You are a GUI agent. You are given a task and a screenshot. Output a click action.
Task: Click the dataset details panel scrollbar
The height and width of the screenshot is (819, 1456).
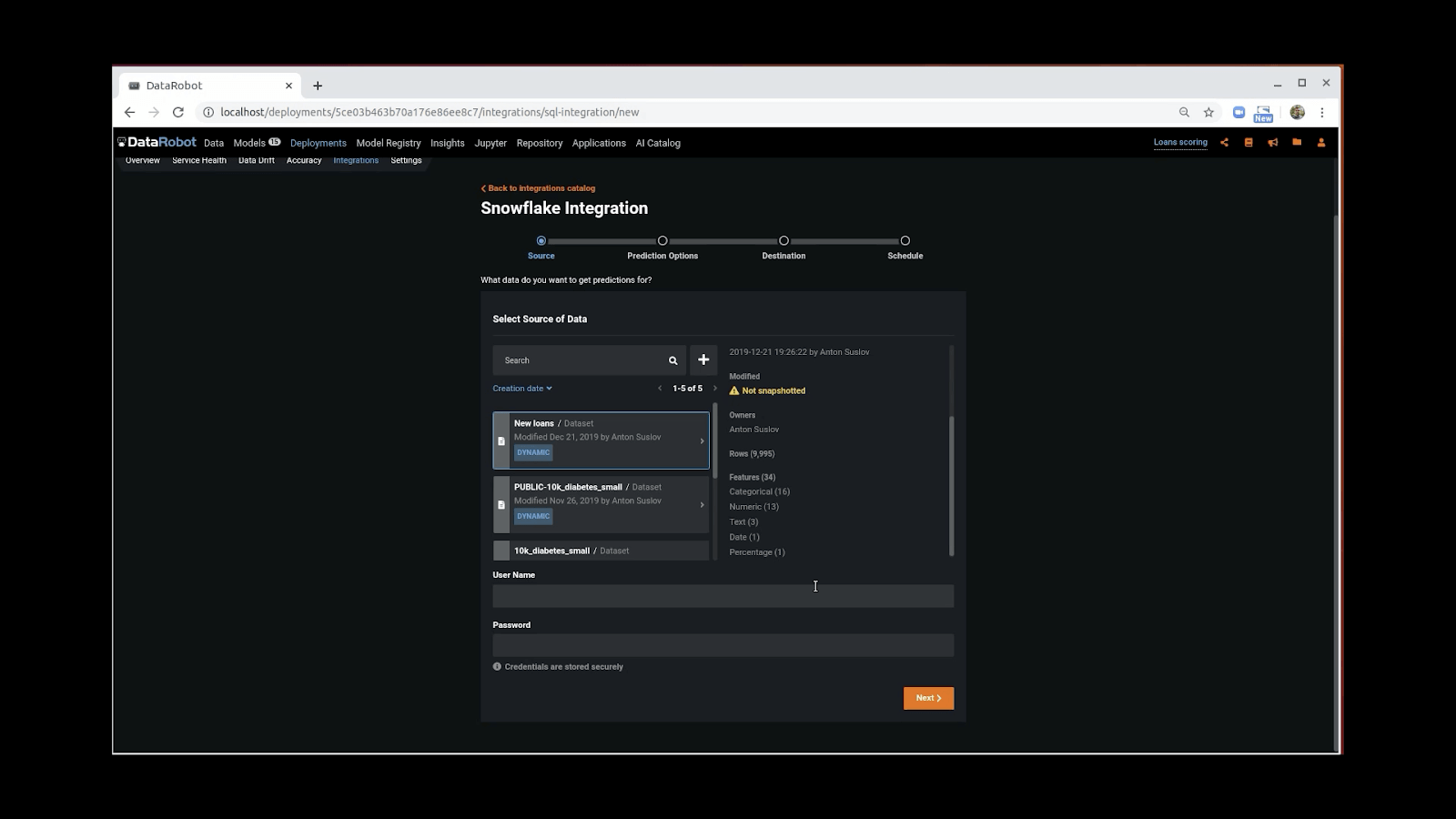point(952,486)
